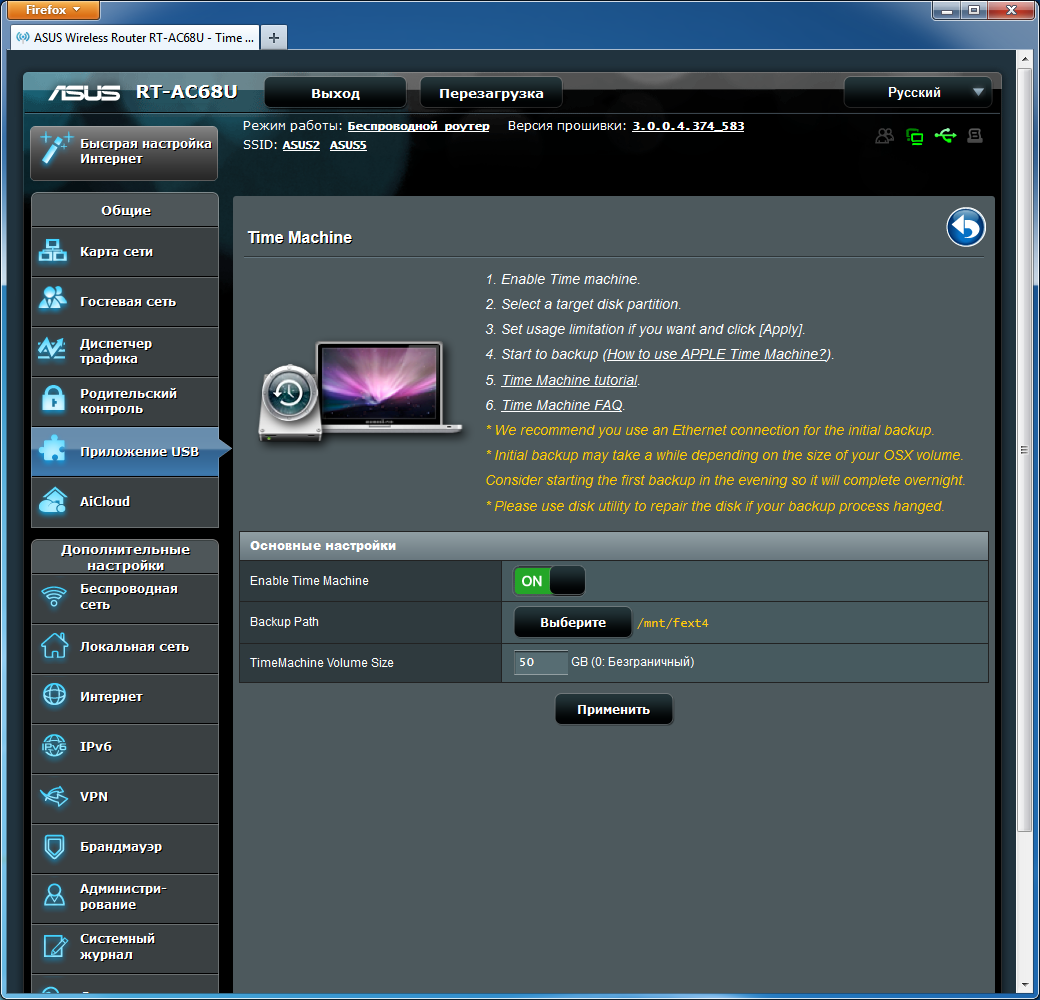Click the /mnt/fext4 backup path text
The height and width of the screenshot is (1000, 1040).
tap(673, 623)
